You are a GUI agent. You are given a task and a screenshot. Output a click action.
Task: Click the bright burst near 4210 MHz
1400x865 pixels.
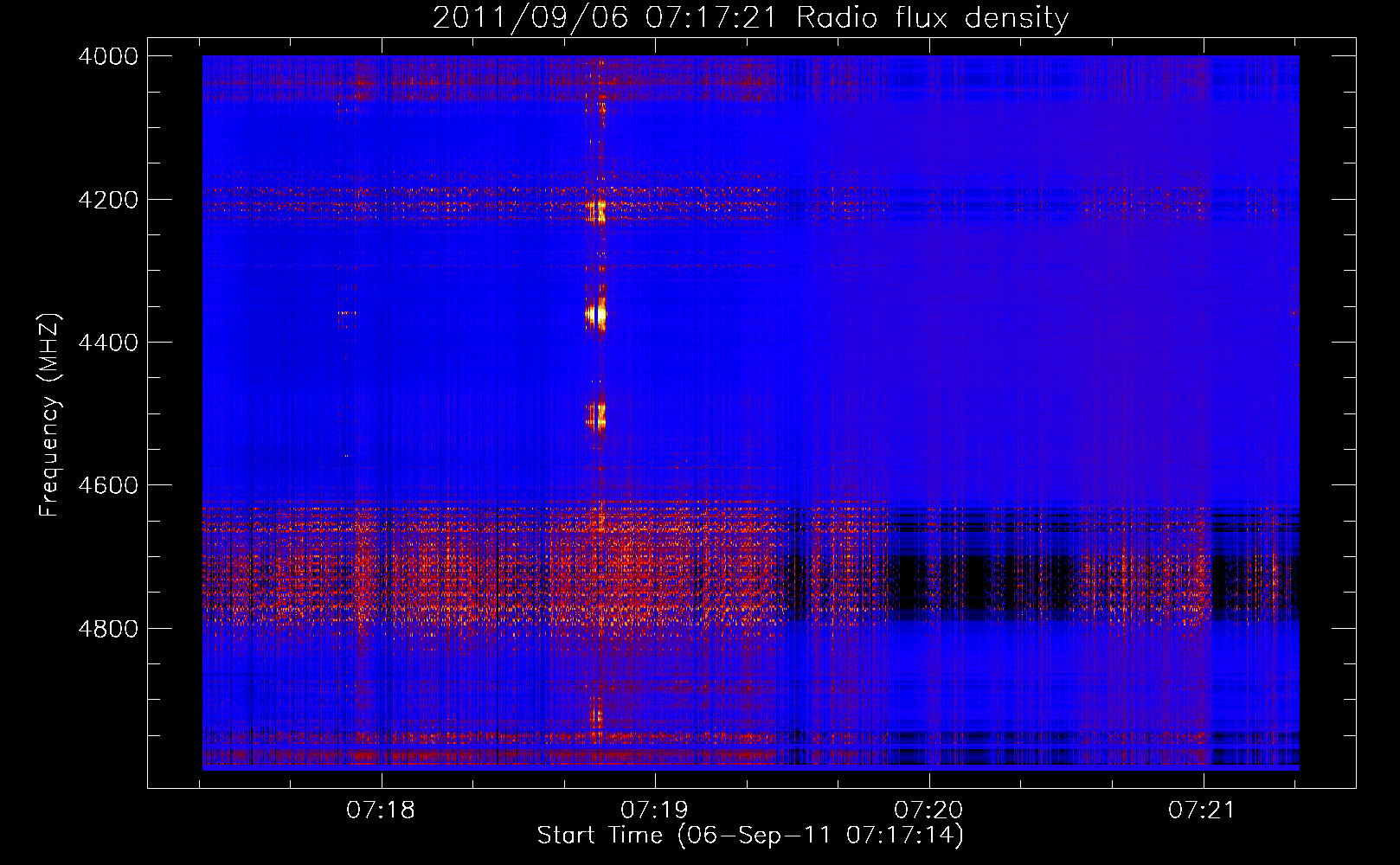click(596, 210)
